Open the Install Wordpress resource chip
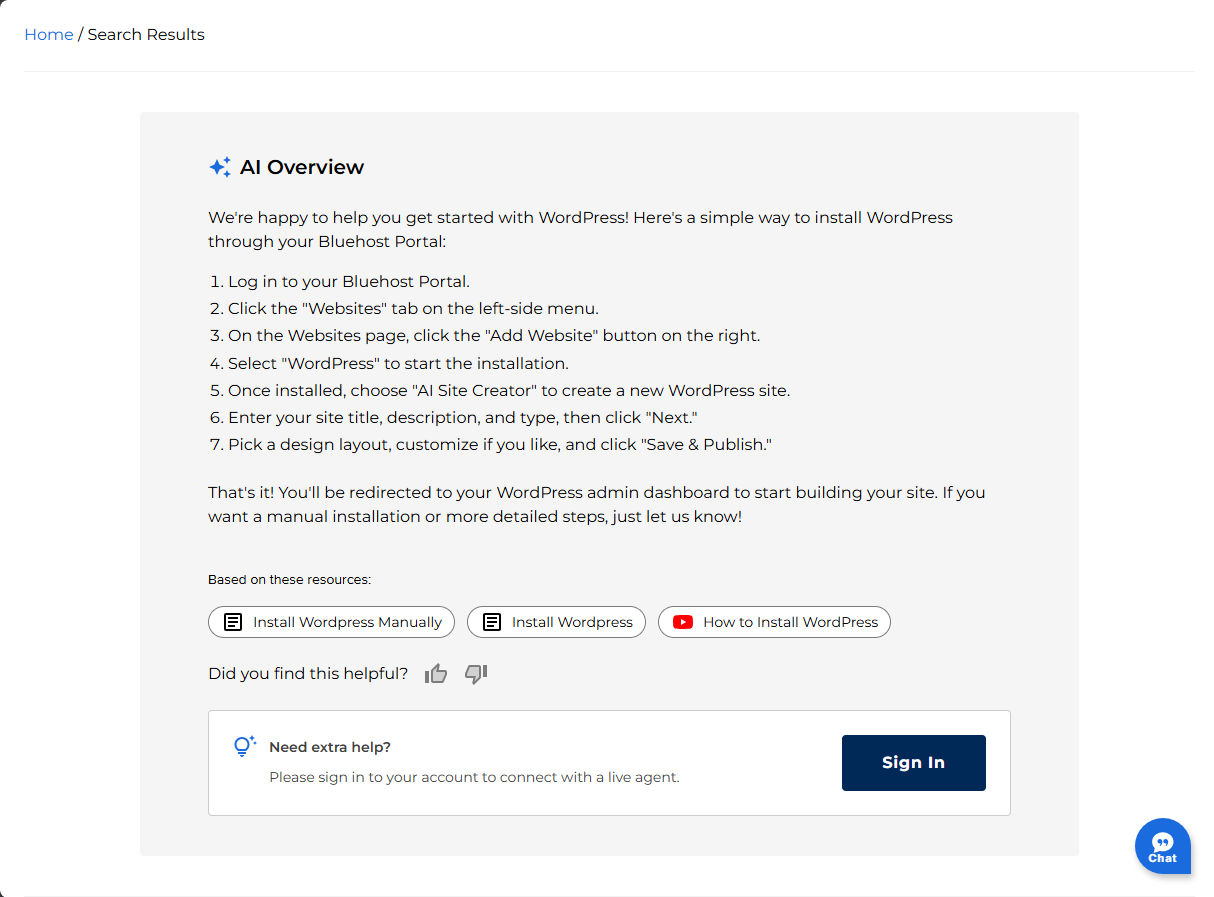This screenshot has width=1214, height=897. pos(556,621)
